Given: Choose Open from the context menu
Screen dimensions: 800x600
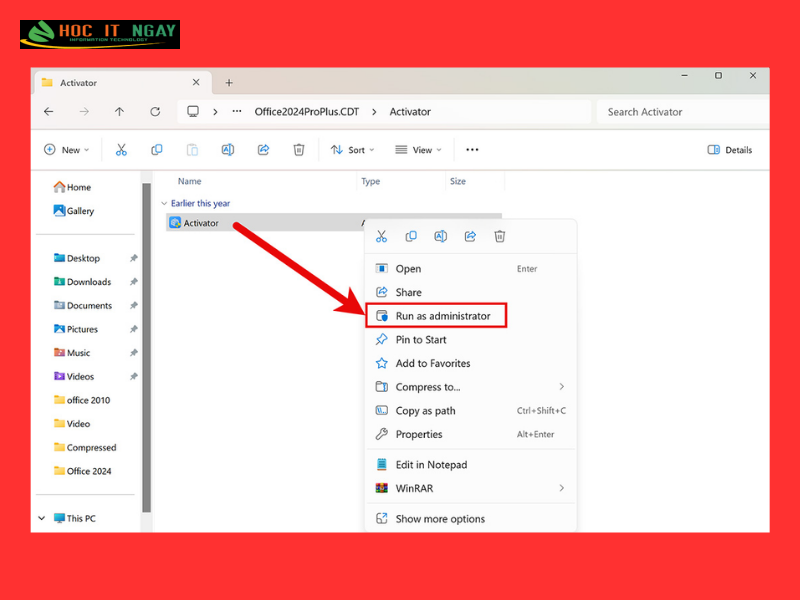Looking at the screenshot, I should (x=471, y=268).
